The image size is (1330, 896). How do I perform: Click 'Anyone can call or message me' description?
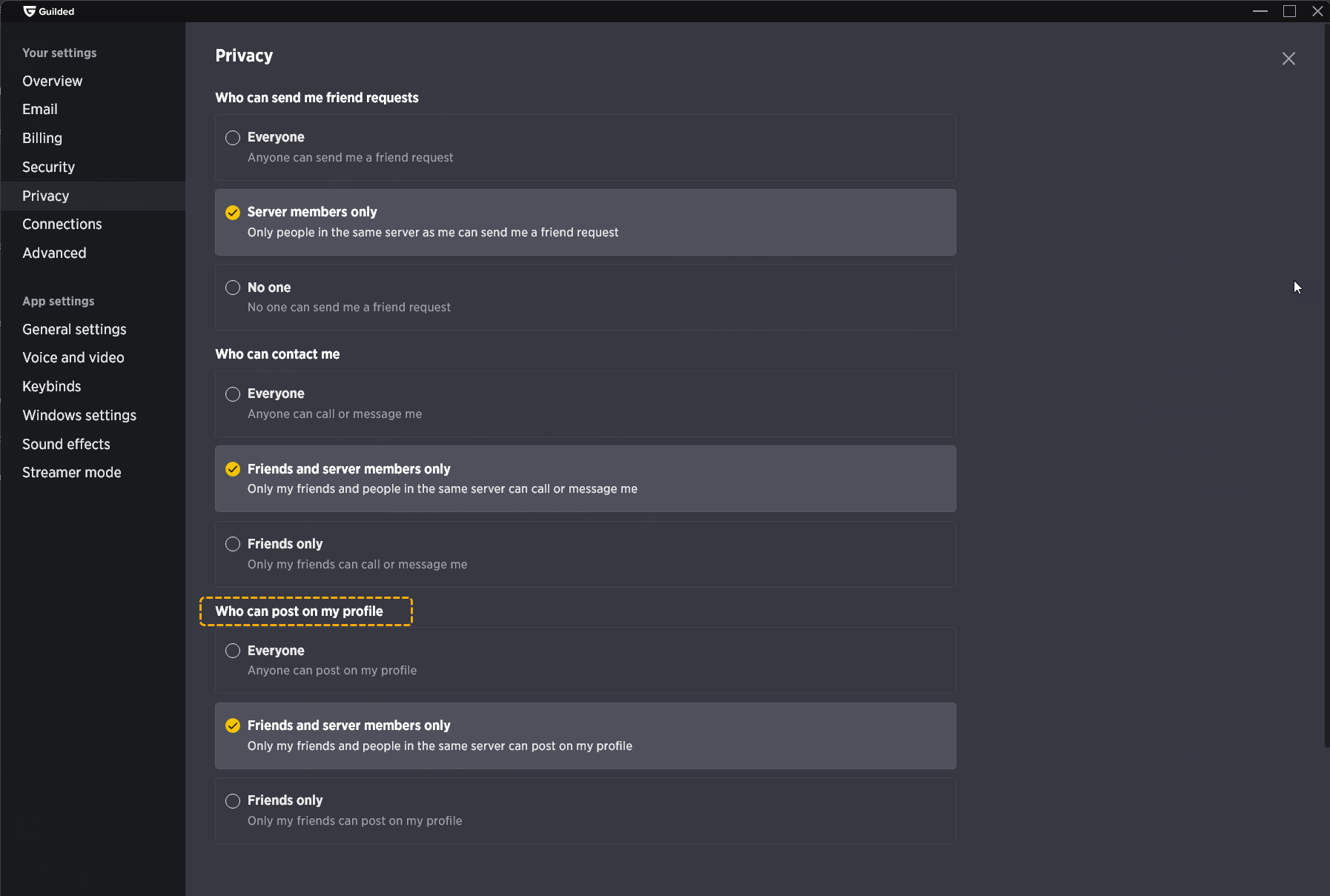coord(334,414)
